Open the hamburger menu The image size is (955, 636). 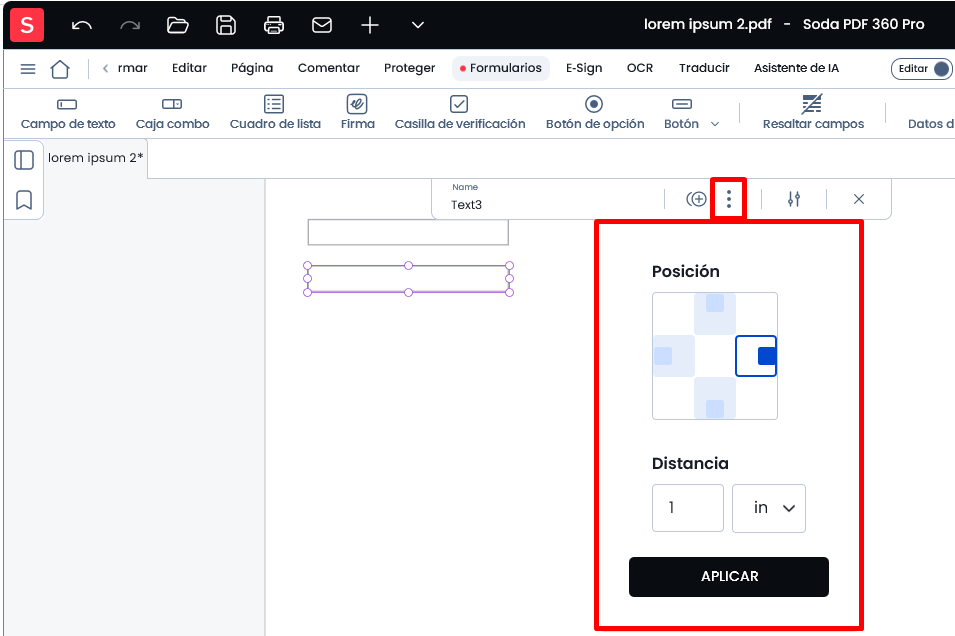pyautogui.click(x=28, y=69)
